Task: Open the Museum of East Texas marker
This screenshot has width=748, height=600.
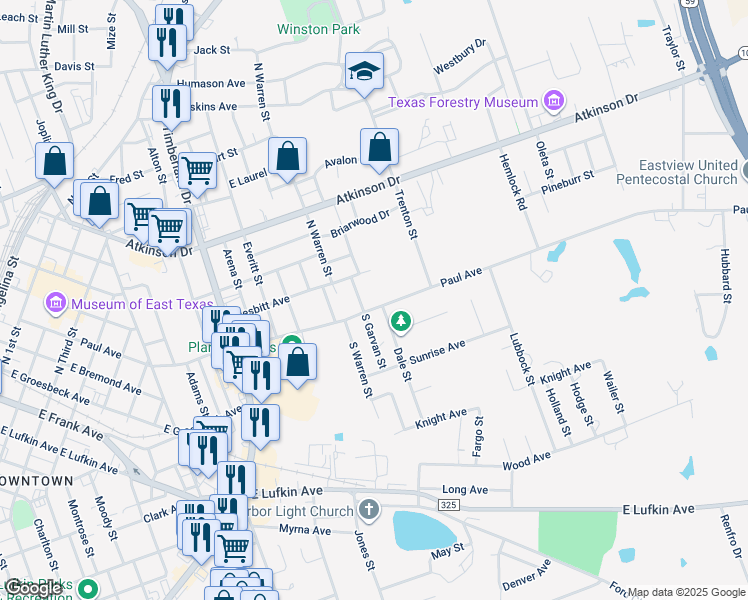Action: point(55,301)
